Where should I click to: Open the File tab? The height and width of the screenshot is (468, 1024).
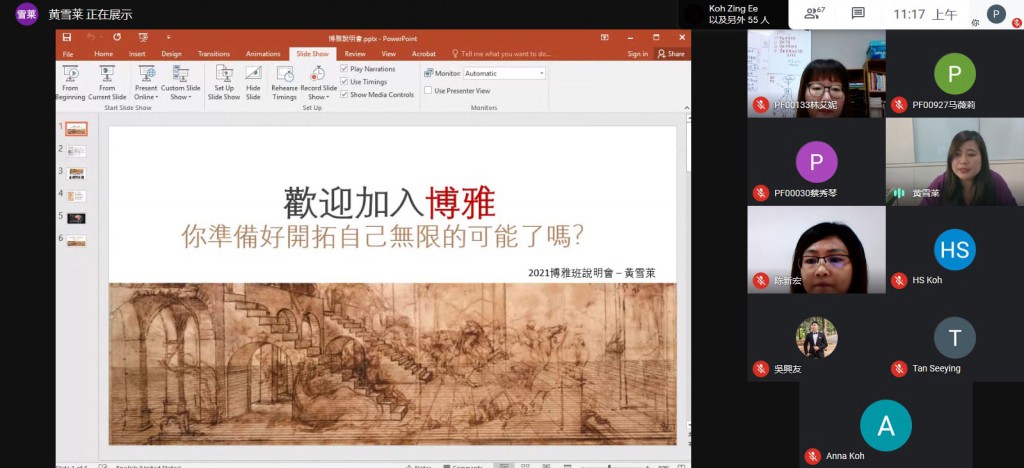pyautogui.click(x=68, y=54)
